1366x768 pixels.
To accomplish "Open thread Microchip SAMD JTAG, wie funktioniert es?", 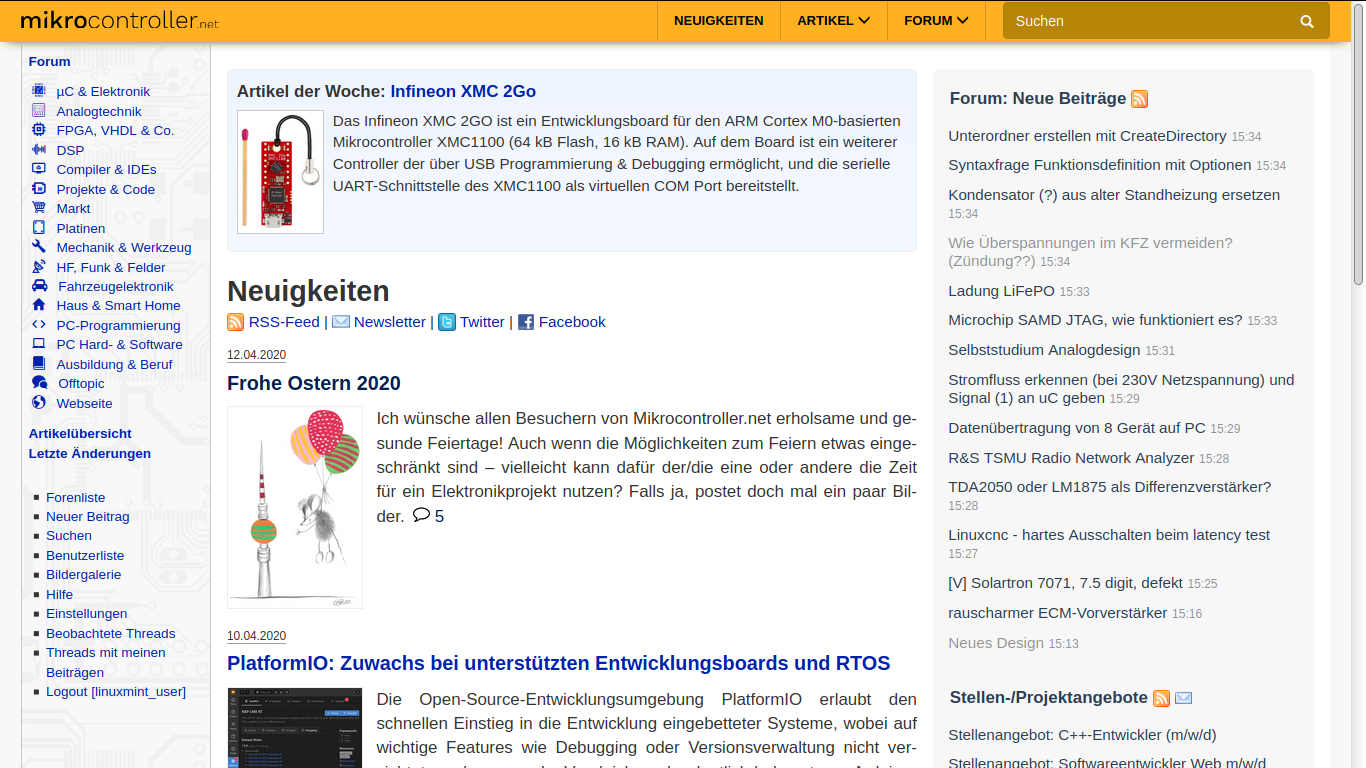I will point(1095,320).
